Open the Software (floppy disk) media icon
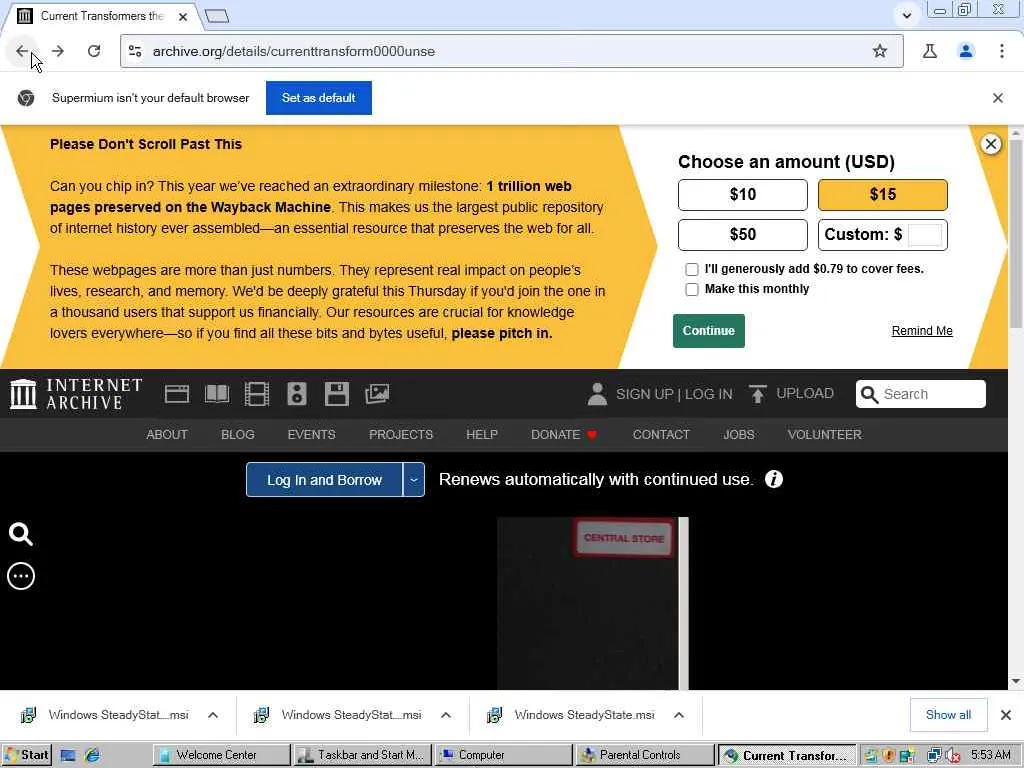Viewport: 1024px width, 768px height. pos(336,394)
